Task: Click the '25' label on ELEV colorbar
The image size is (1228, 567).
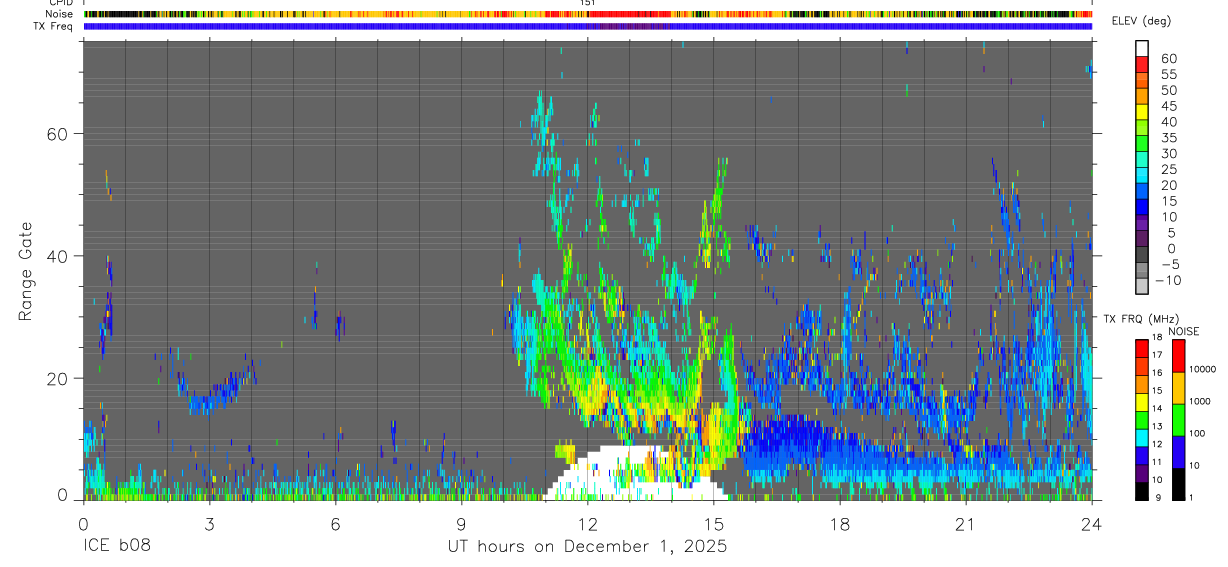Action: coord(1168,169)
